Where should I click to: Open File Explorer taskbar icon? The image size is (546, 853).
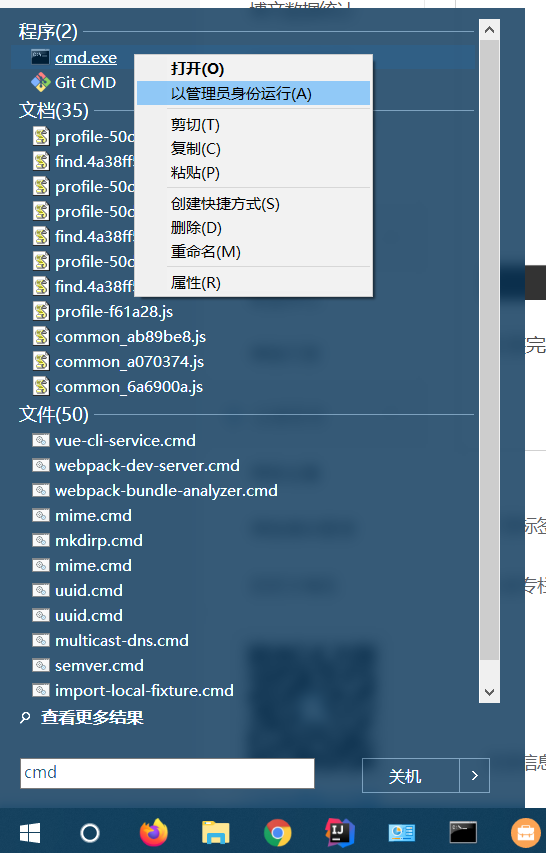[215, 832]
